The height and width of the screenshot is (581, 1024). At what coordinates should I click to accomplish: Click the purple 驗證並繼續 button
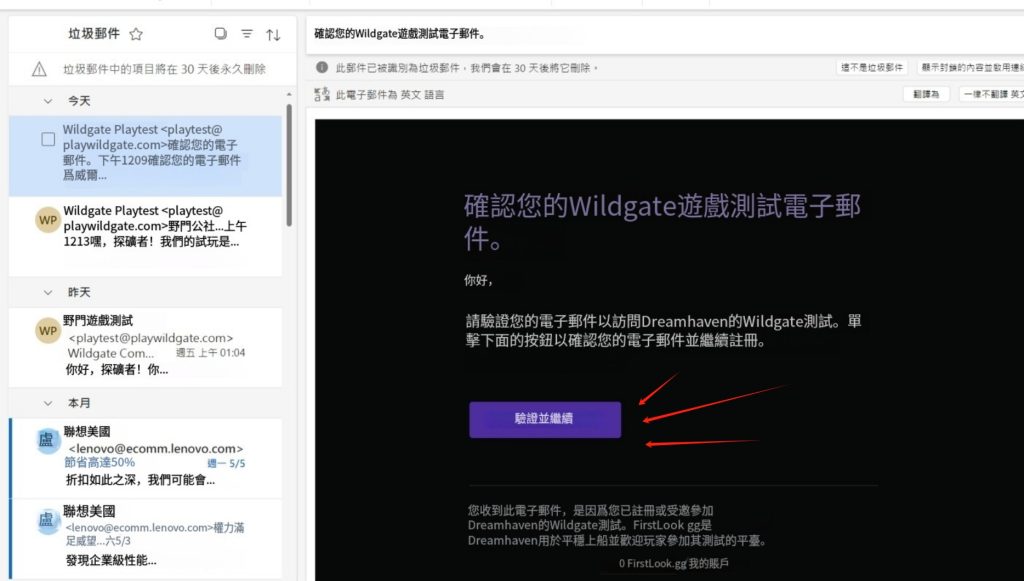545,419
